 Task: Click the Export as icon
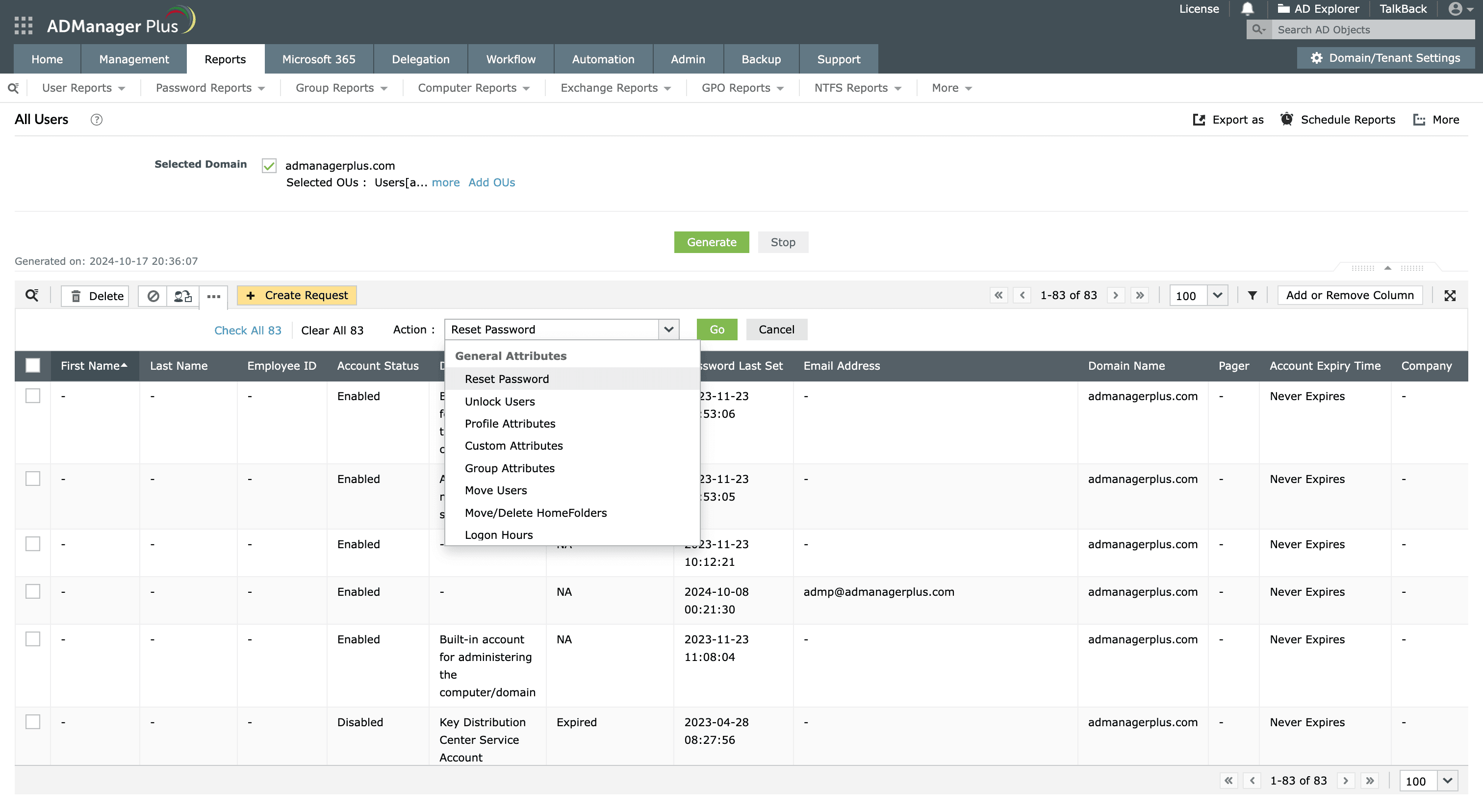tap(1199, 120)
